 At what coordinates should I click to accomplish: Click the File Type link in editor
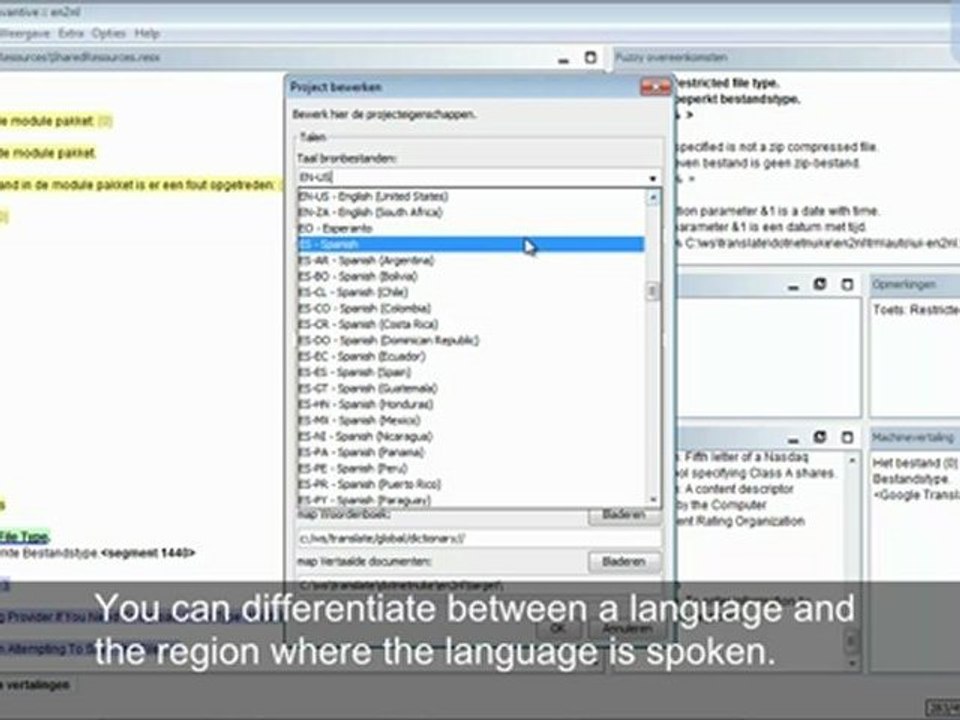tap(24, 537)
